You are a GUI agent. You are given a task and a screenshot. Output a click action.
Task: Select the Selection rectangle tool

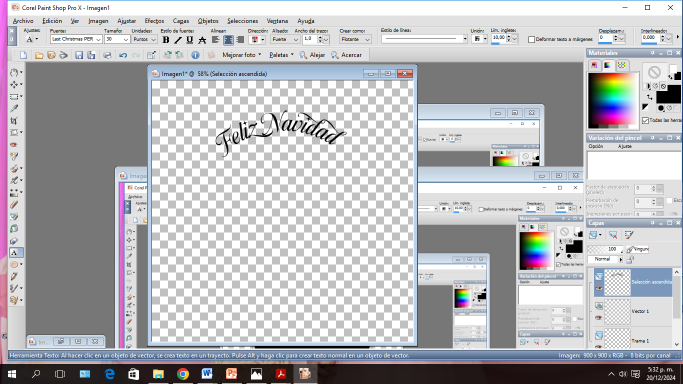click(14, 97)
